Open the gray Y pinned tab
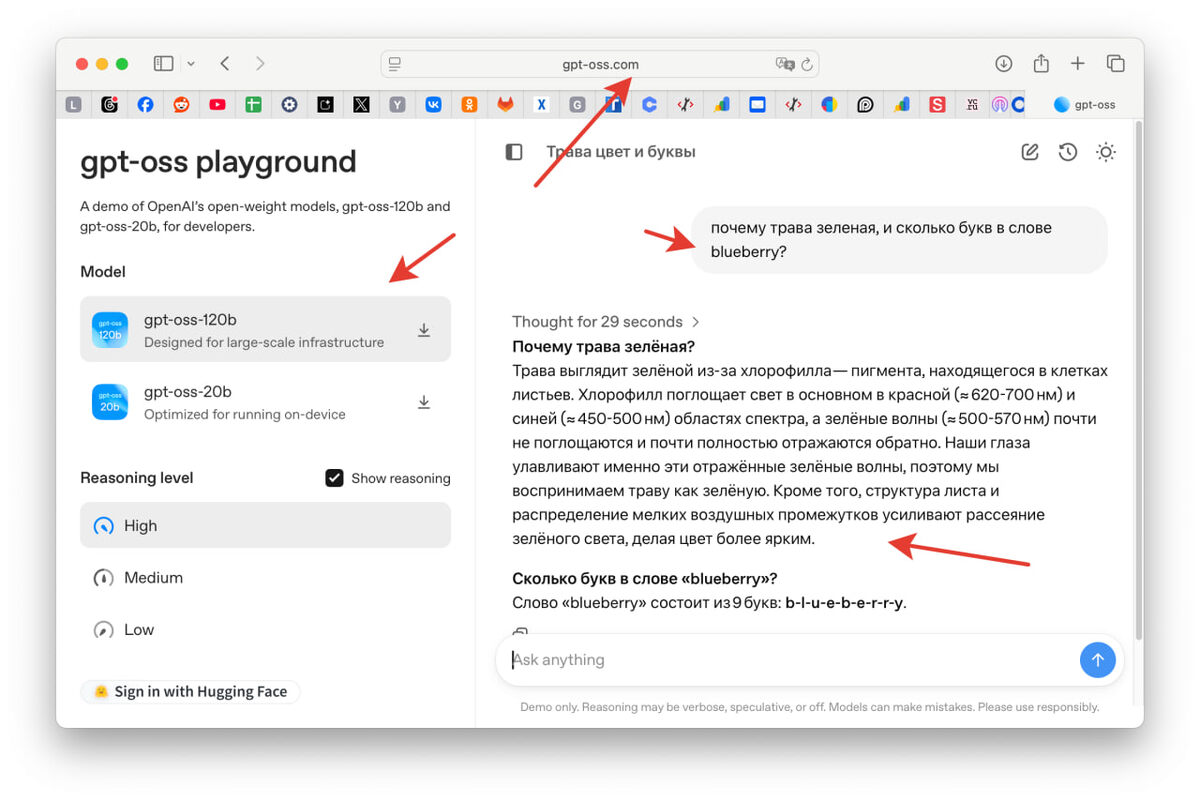1200x802 pixels. click(x=397, y=104)
